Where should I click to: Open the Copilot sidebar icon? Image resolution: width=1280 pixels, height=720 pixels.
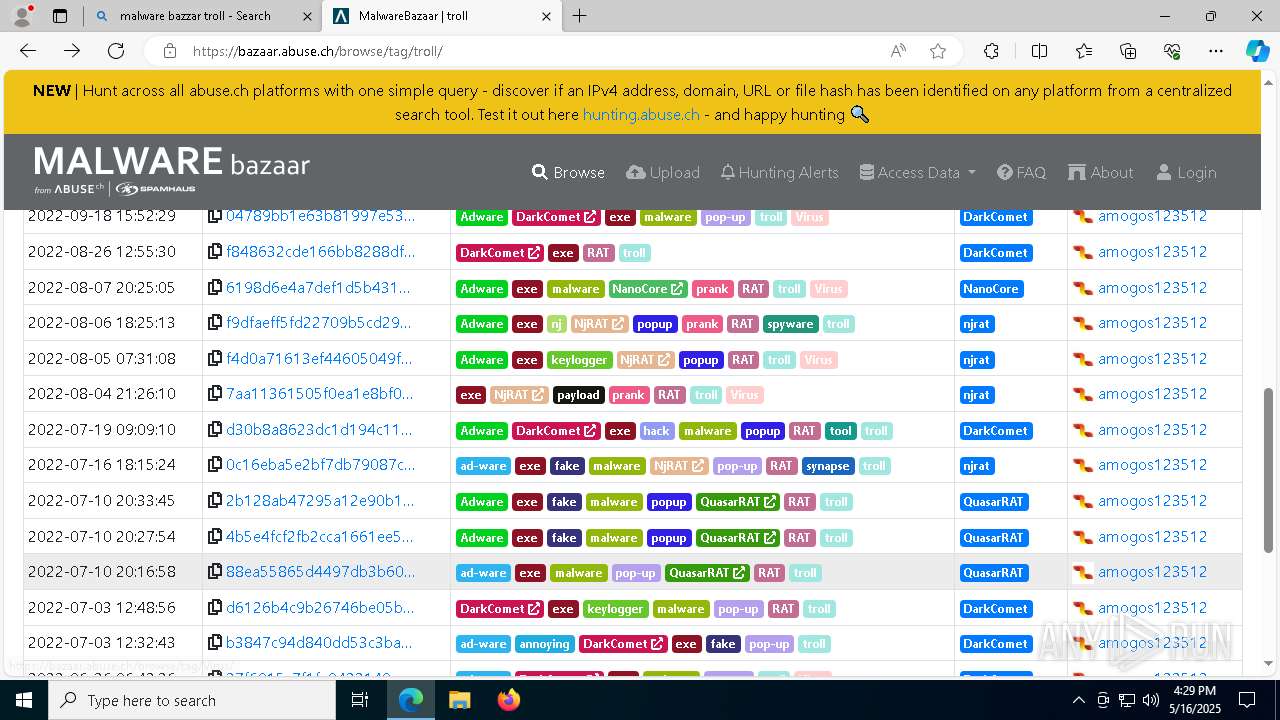[1257, 51]
